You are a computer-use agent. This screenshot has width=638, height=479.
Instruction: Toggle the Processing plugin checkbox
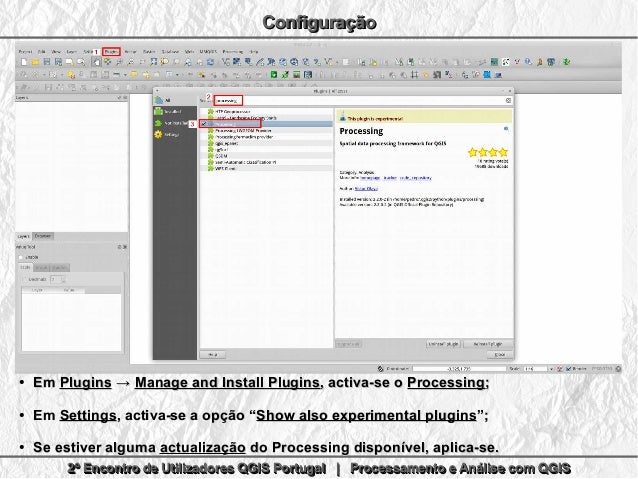pyautogui.click(x=203, y=124)
